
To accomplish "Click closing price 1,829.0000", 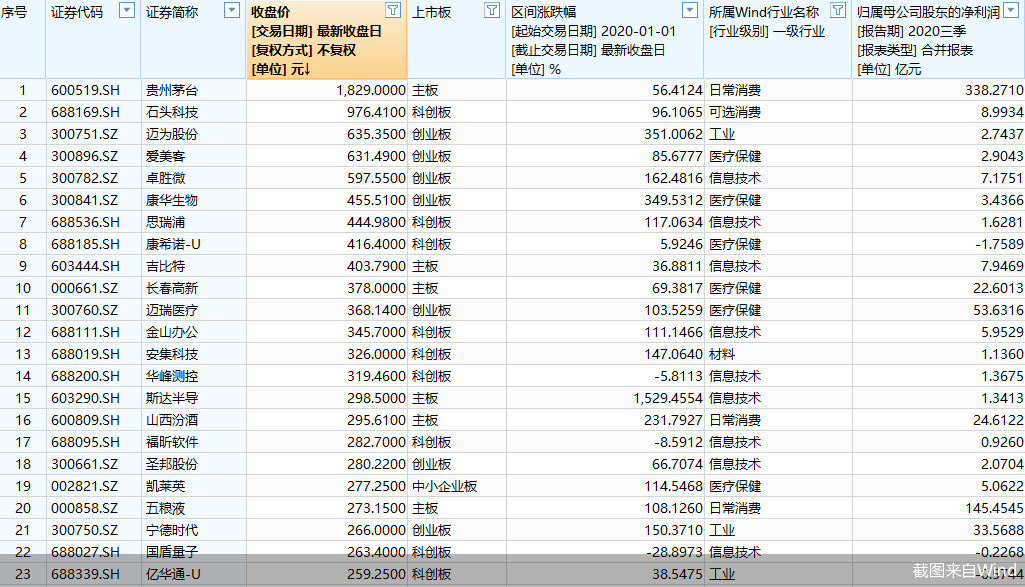I will (371, 90).
